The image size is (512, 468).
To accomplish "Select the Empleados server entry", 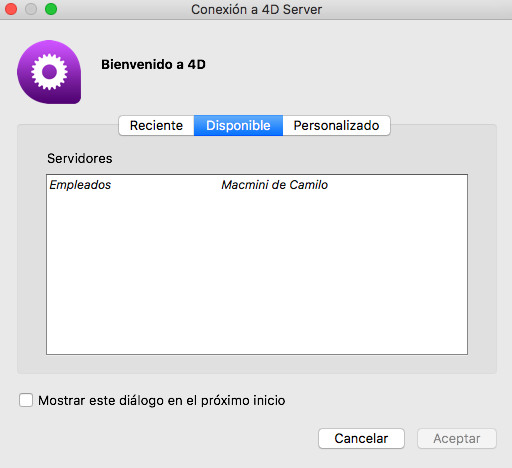I will pos(80,185).
